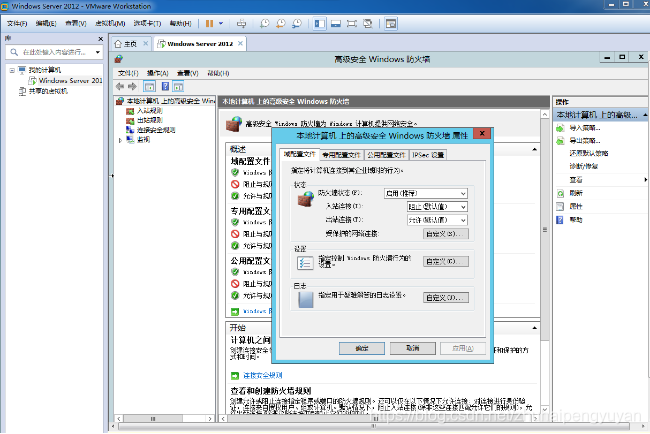This screenshot has height=434, width=650.
Task: Open VMware 虚拟机(M) menu
Action: click(x=110, y=24)
